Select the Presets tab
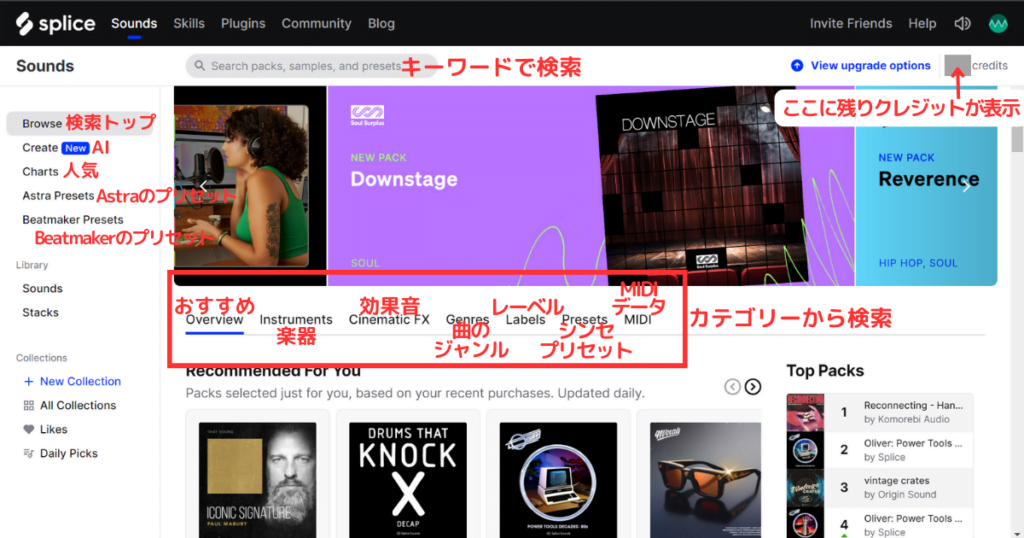Viewport: 1024px width, 538px height. coord(584,319)
